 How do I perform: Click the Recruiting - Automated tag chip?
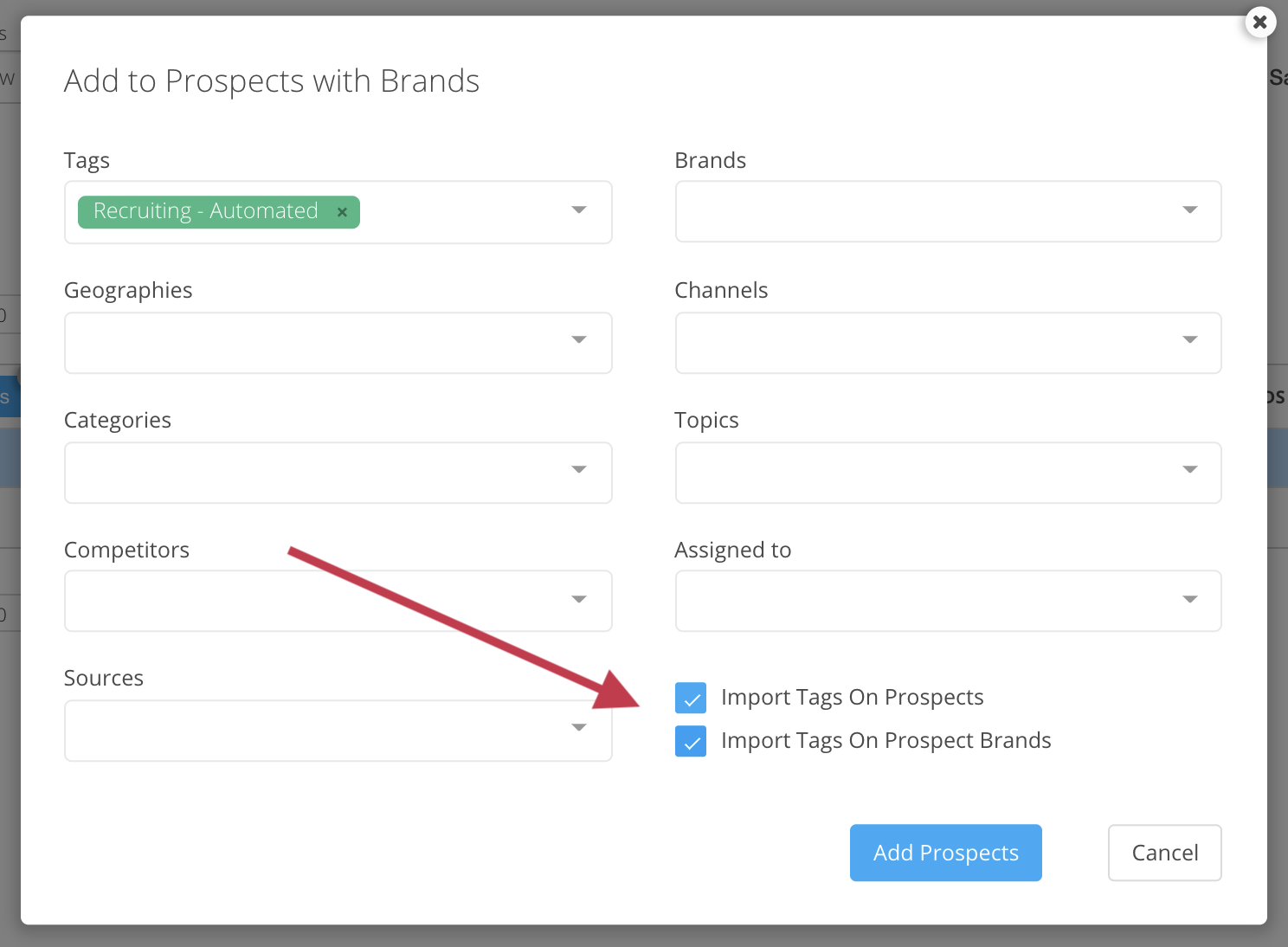(x=206, y=211)
